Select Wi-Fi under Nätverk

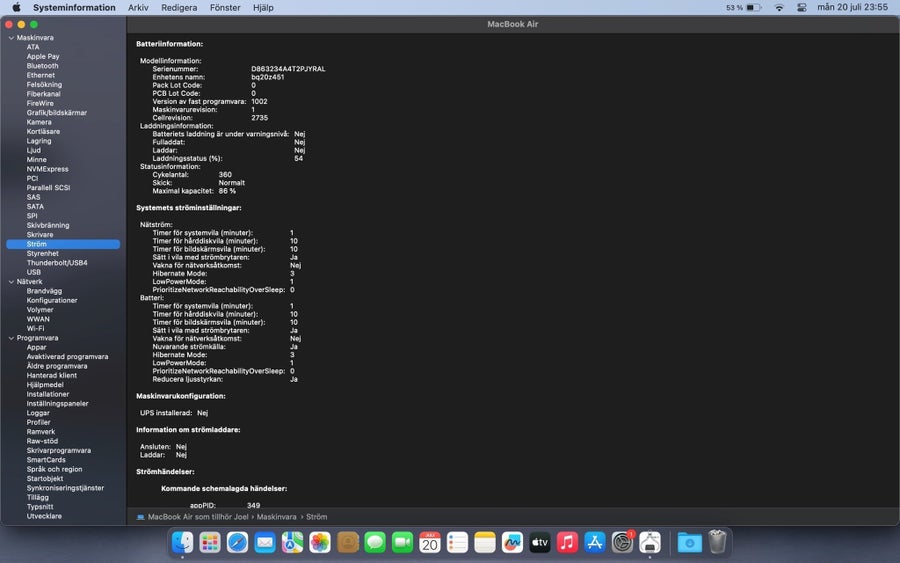pos(36,328)
